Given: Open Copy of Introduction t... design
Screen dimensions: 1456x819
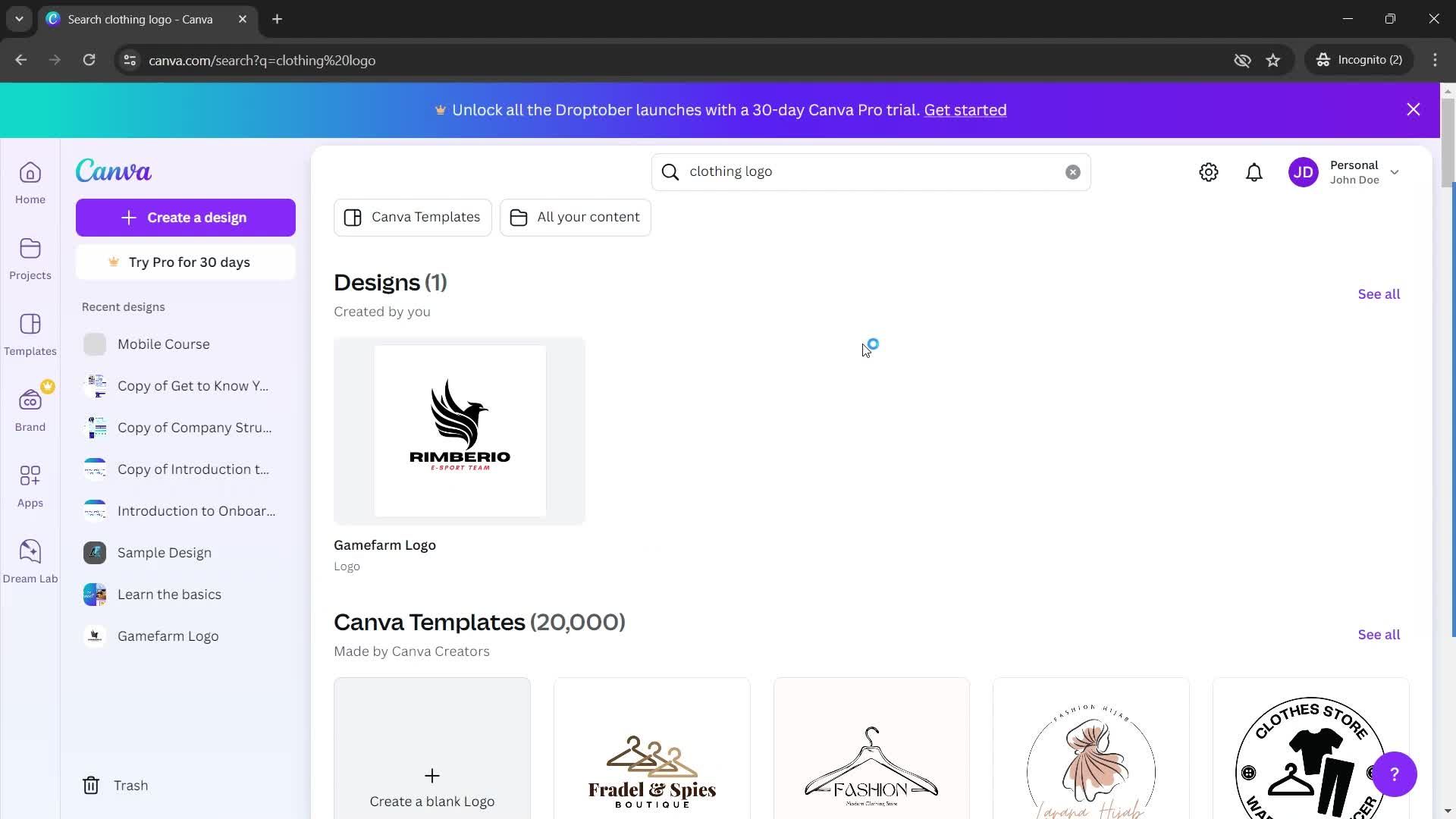Looking at the screenshot, I should point(186,469).
